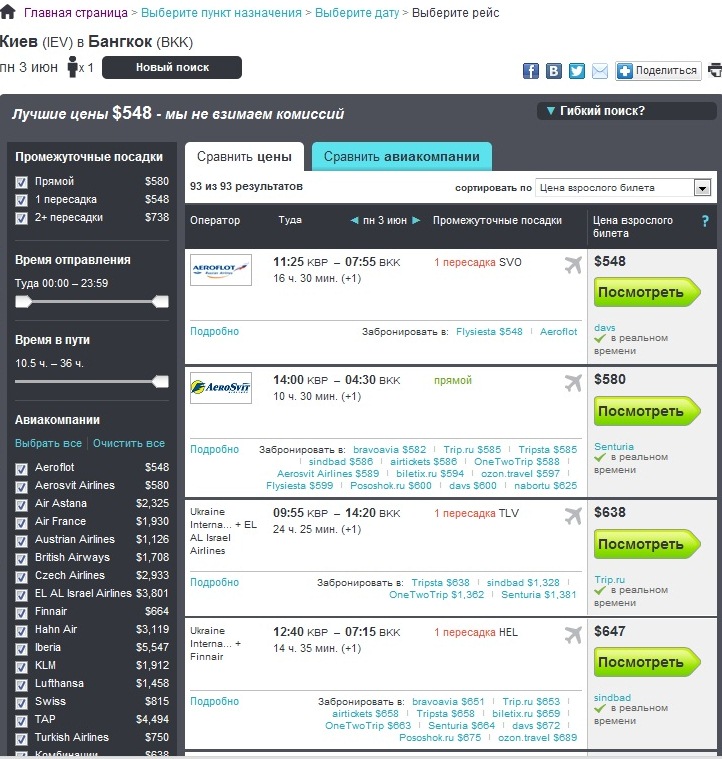Share on Twitter icon
Image resolution: width=722 pixels, height=759 pixels.
tap(576, 71)
